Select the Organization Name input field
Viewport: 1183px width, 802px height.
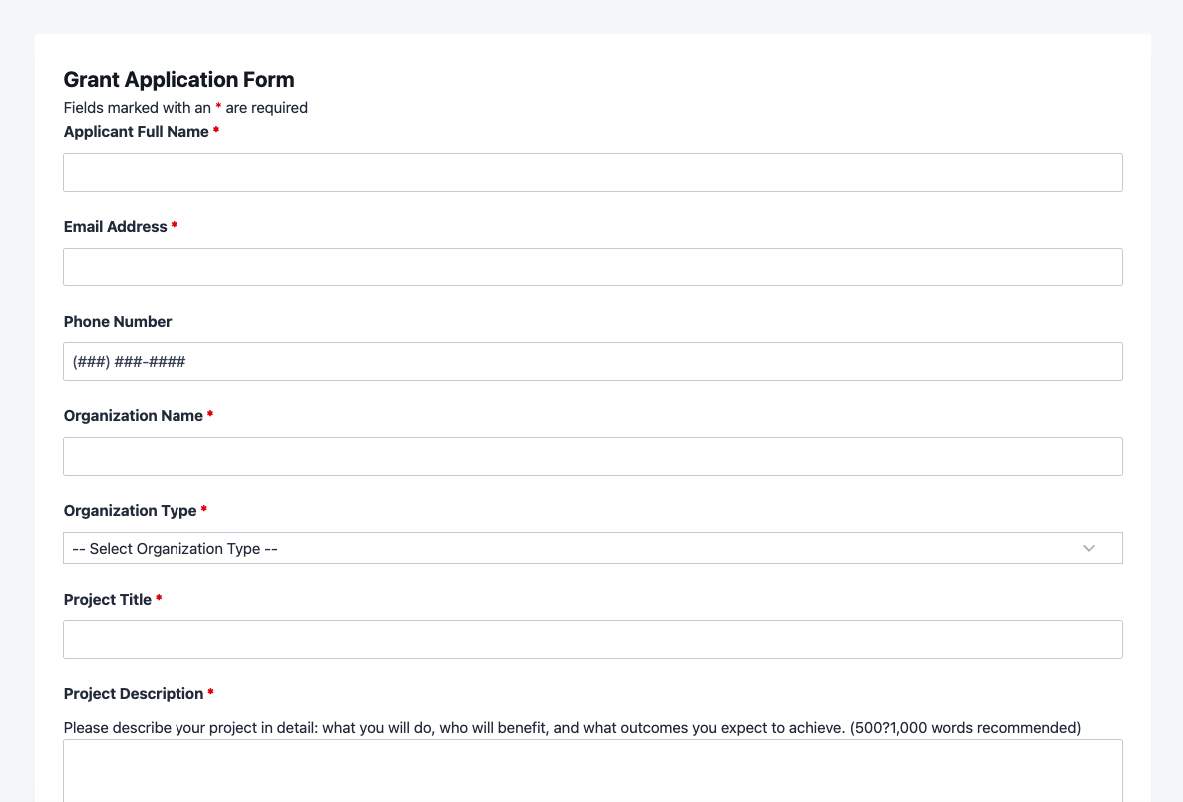pos(592,456)
